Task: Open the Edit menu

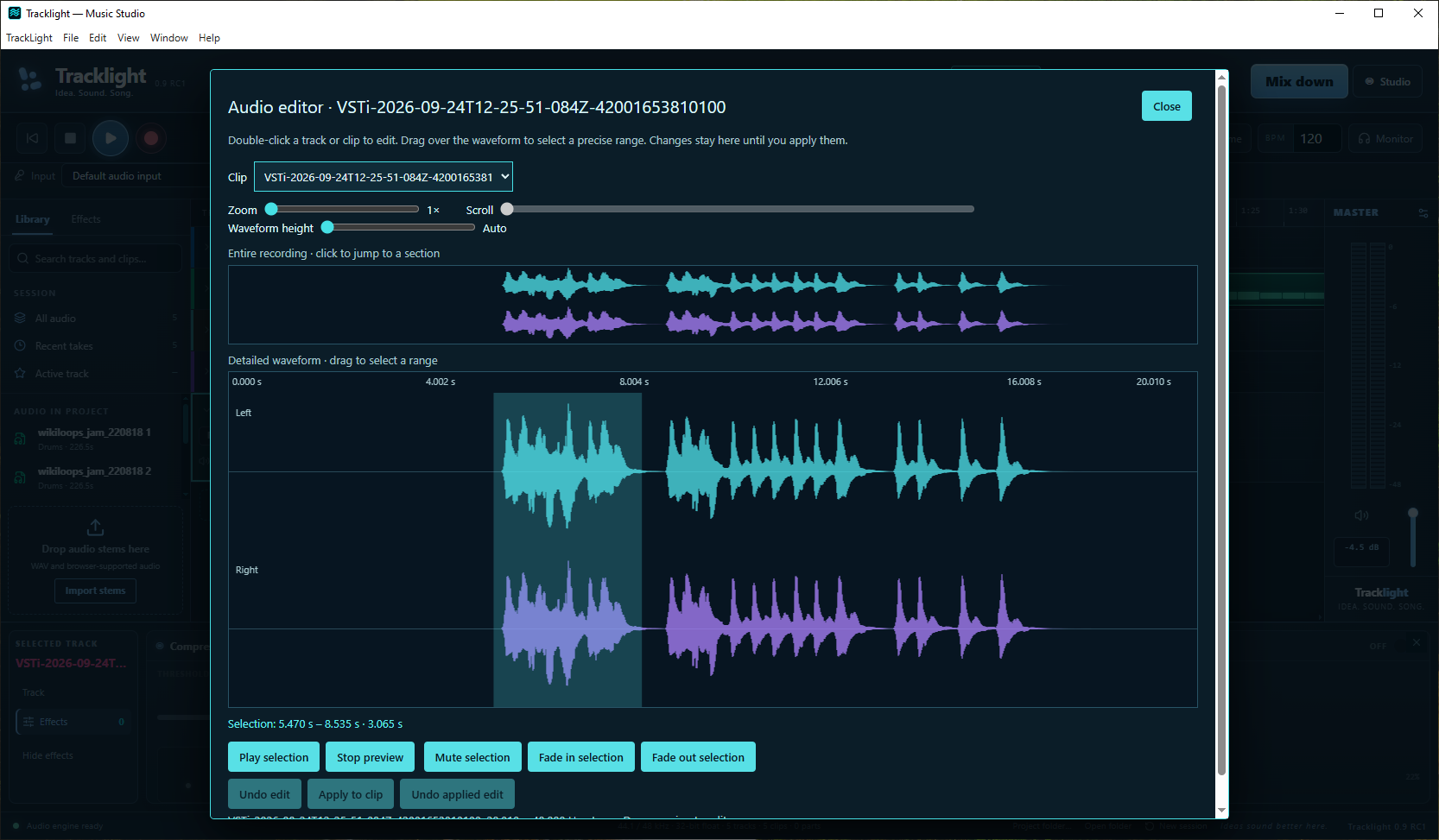Action: point(98,38)
